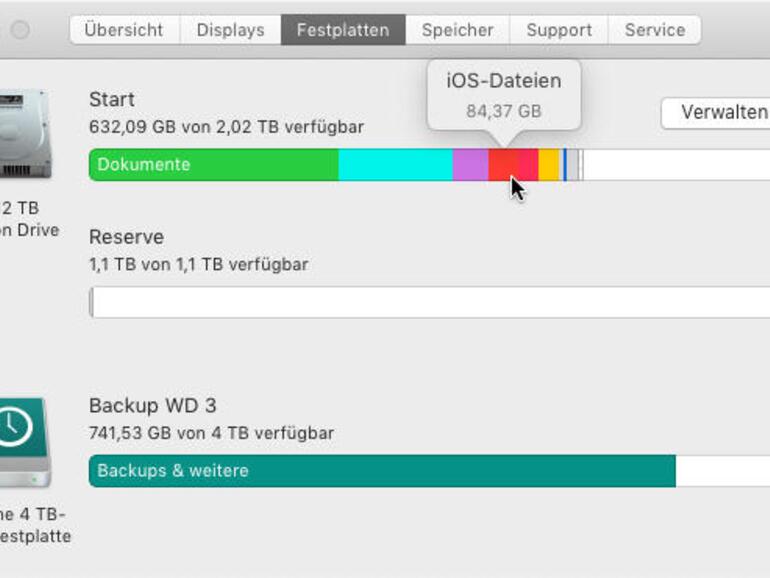The width and height of the screenshot is (770, 578).
Task: Click the teal Backups & weitere segment
Action: pos(382,471)
